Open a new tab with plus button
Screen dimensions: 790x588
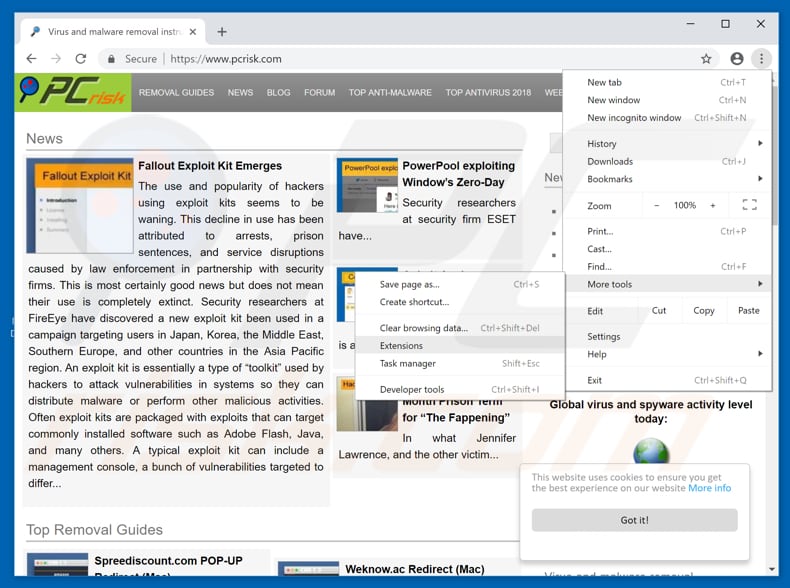[x=222, y=32]
